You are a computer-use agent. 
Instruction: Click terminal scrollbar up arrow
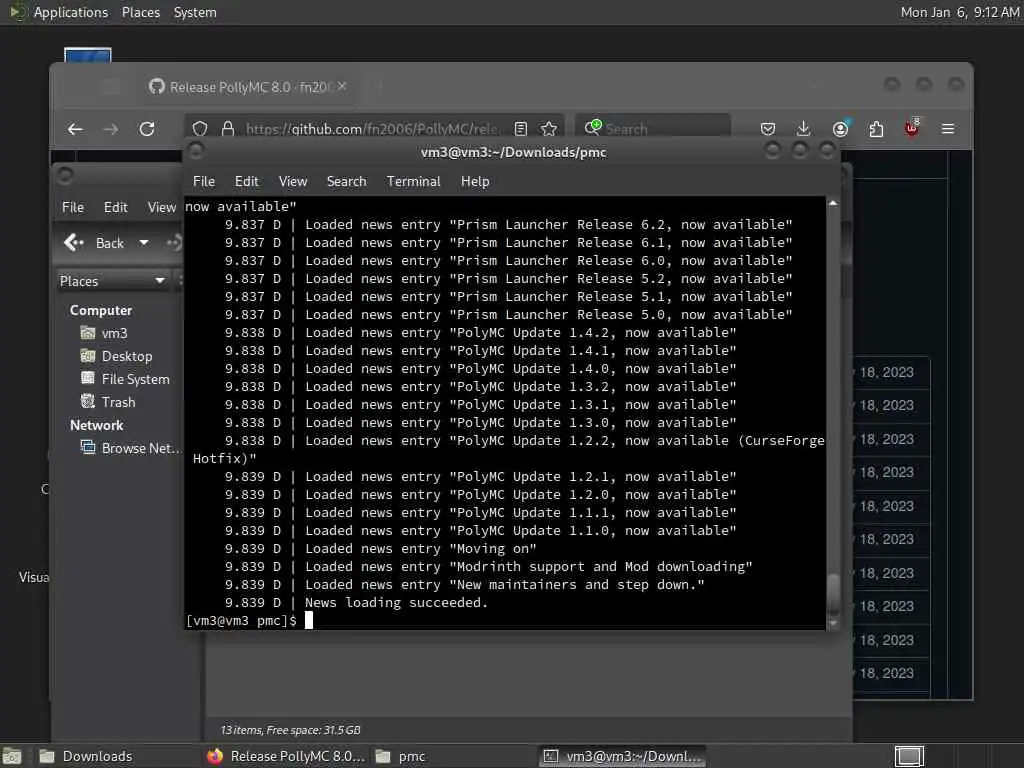[833, 203]
